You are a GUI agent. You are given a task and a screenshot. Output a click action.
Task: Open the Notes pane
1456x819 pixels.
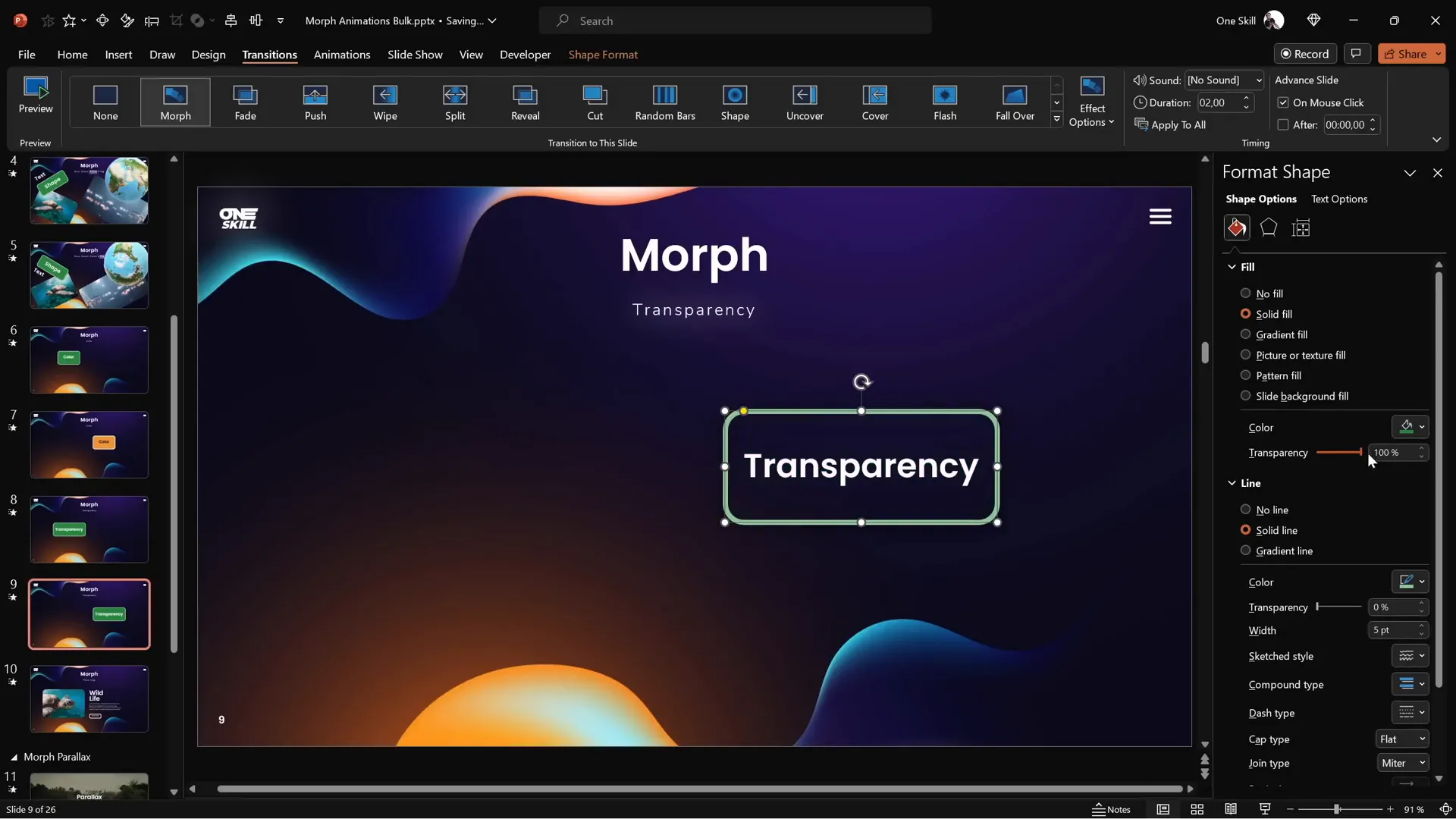(x=1111, y=809)
